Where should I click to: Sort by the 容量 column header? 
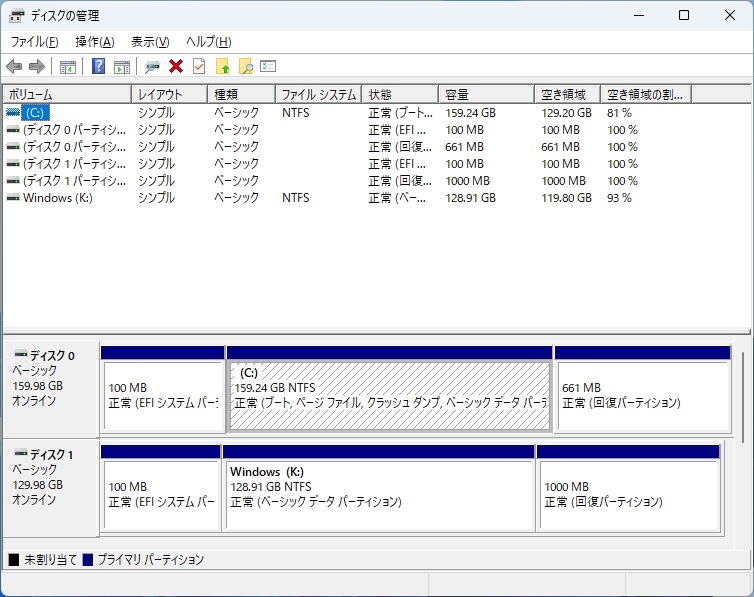tap(486, 95)
